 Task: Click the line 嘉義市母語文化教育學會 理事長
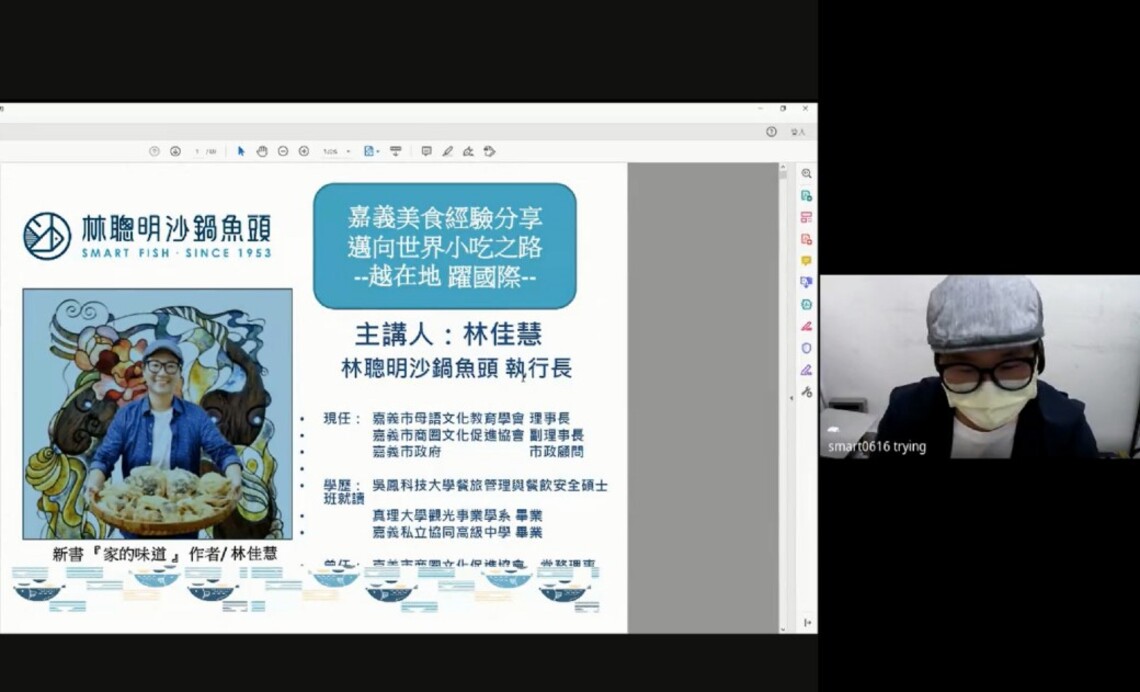[x=471, y=419]
